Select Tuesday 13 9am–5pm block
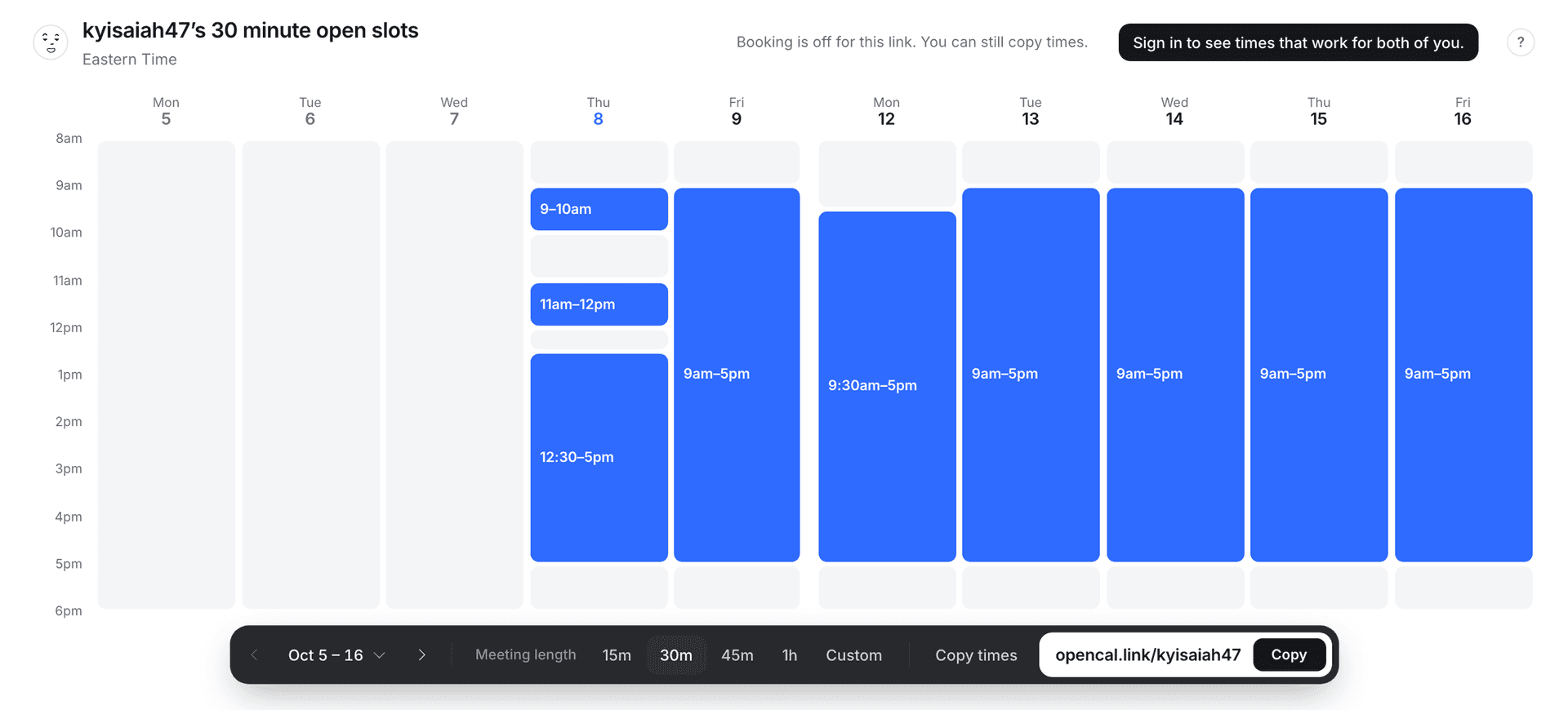Viewport: 1568px width, 710px height. tap(1031, 375)
